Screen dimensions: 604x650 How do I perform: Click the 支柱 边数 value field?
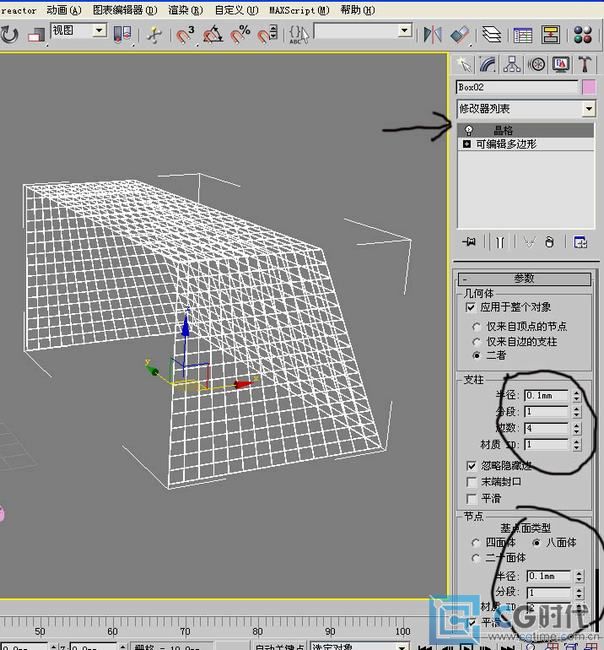pyautogui.click(x=546, y=428)
